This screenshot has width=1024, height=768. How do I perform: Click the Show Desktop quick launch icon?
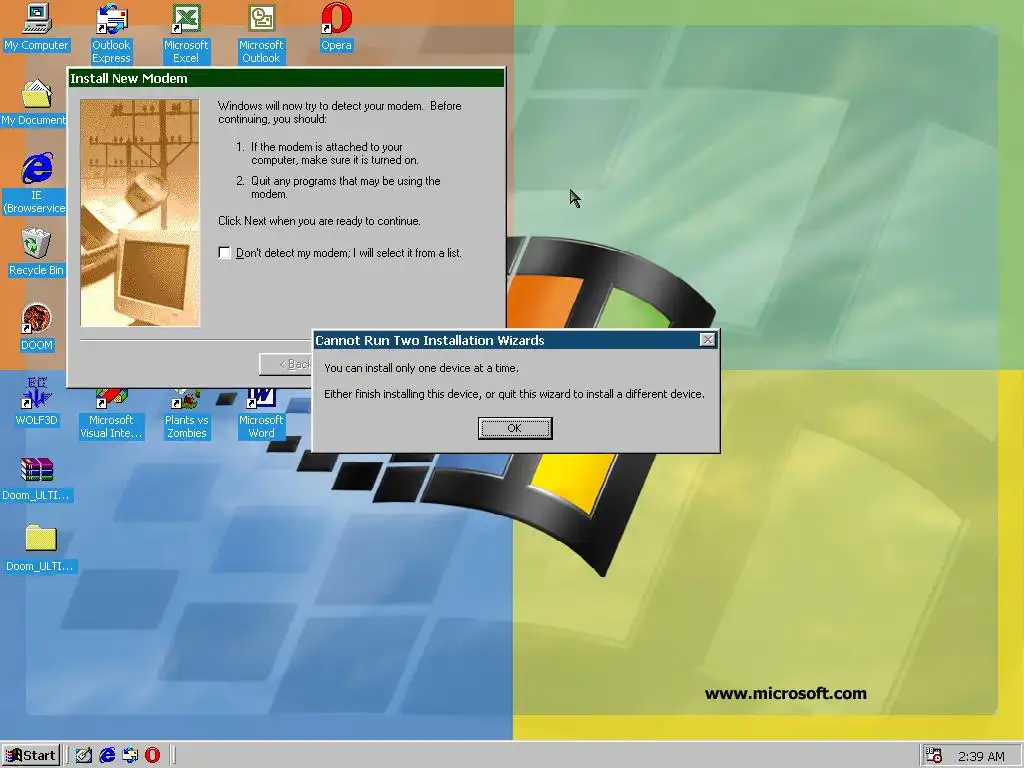tap(84, 756)
